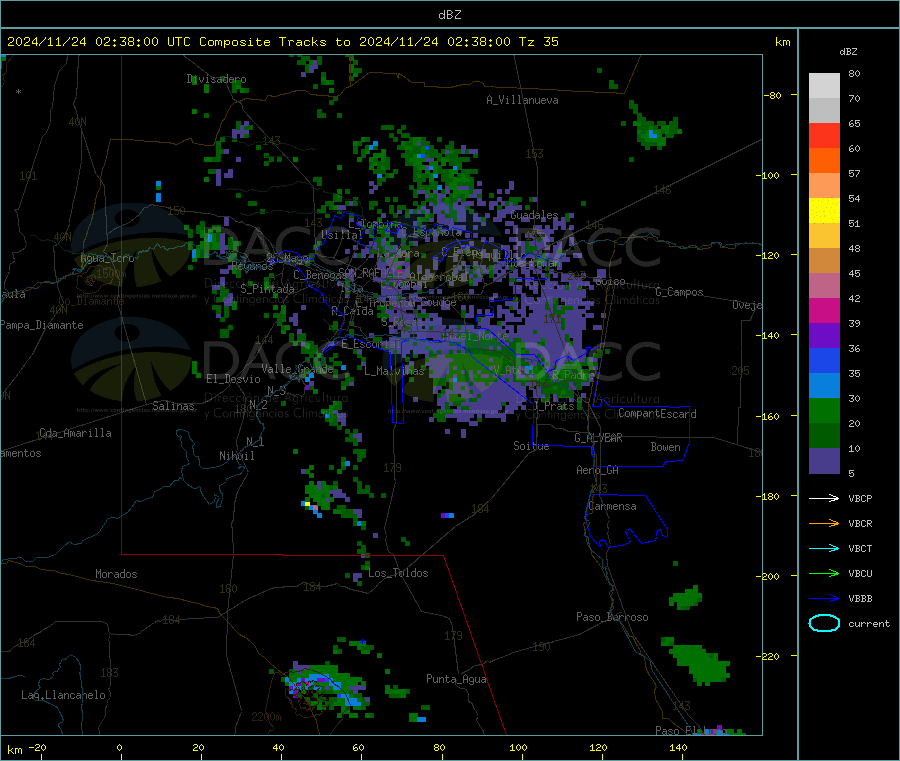Select the violet 36-39 dBZ color band

(x=824, y=336)
